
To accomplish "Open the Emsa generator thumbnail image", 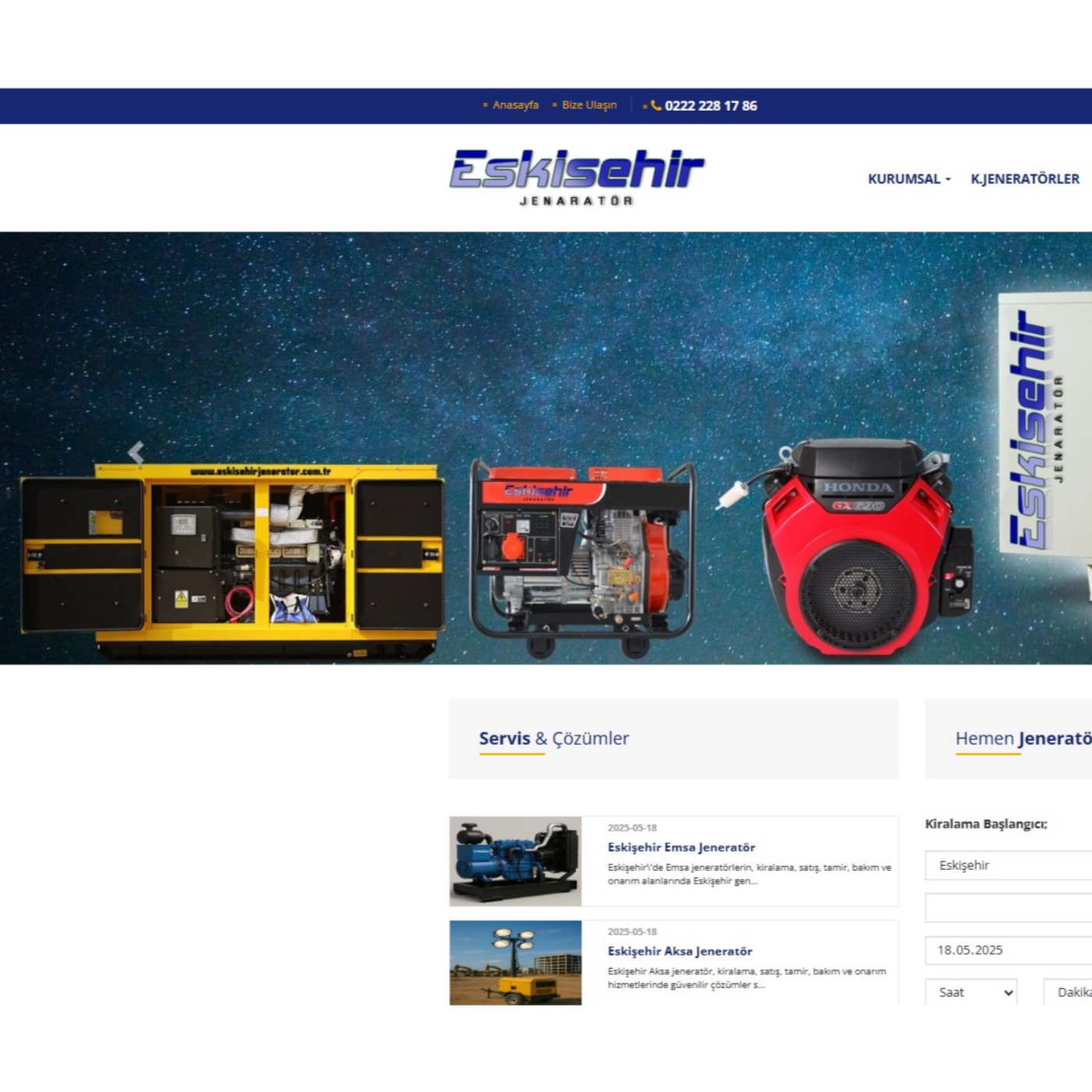I will coord(516,861).
